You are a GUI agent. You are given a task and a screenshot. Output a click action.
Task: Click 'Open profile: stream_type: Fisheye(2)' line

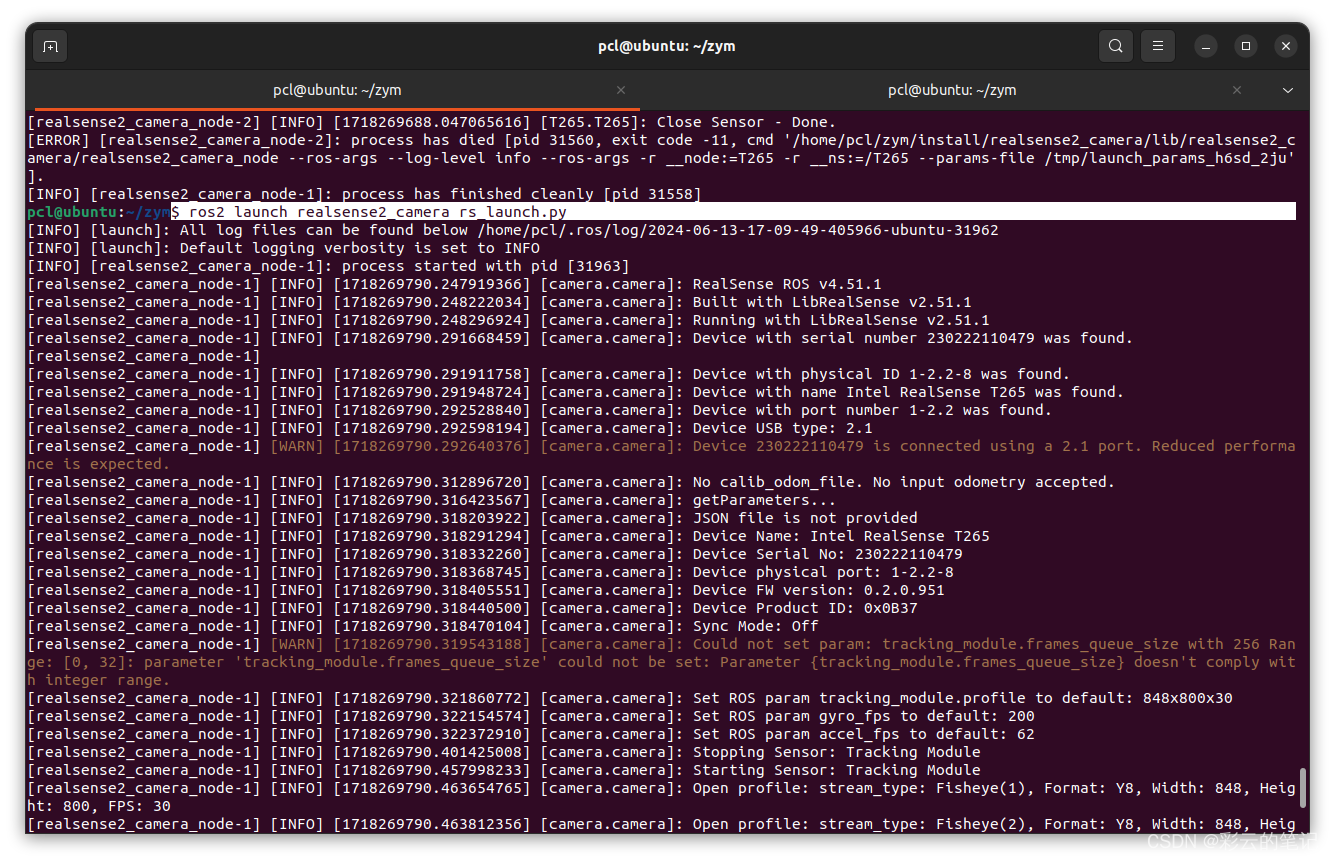coord(661,824)
